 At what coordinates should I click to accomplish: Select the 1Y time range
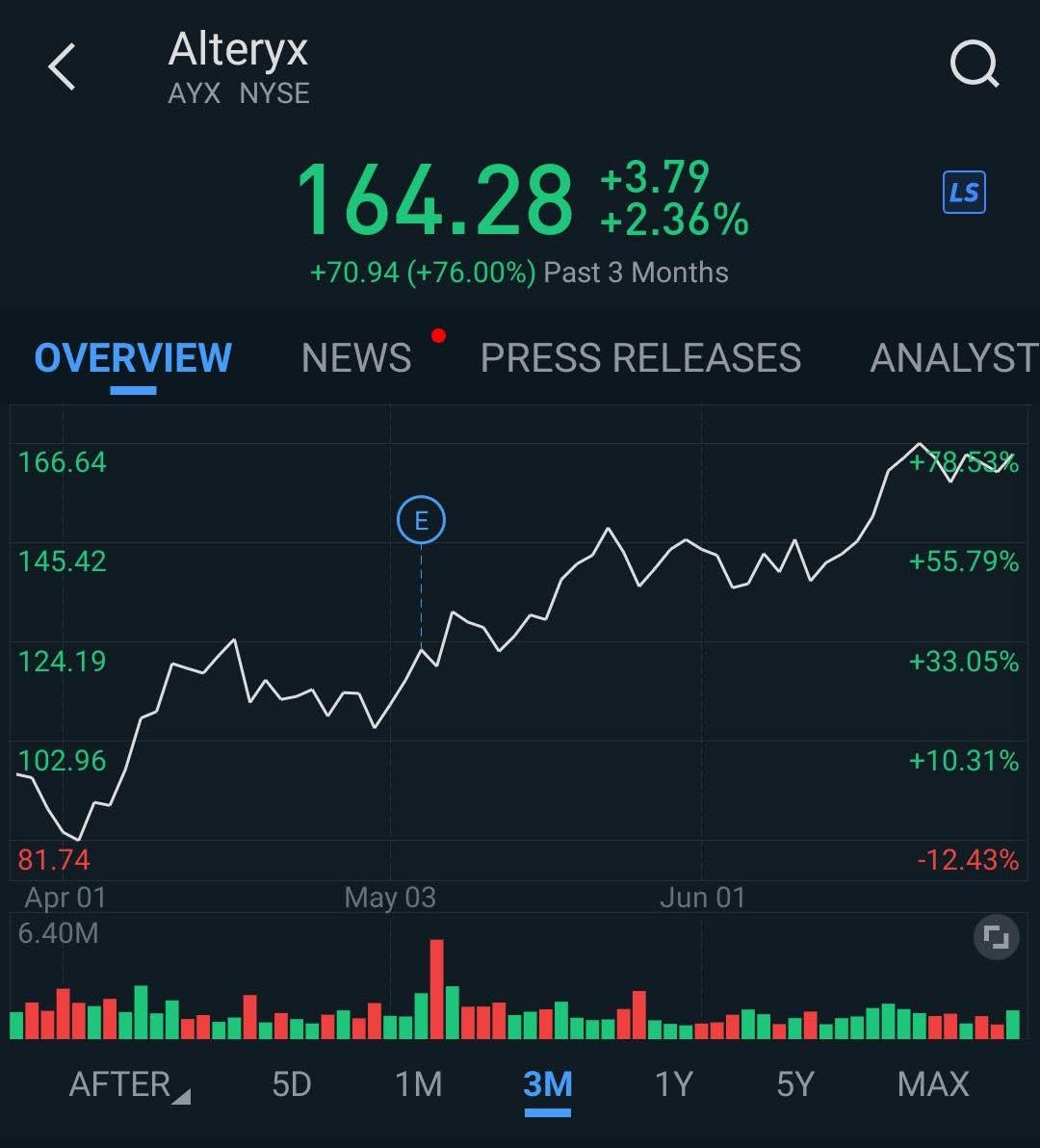(x=674, y=1084)
